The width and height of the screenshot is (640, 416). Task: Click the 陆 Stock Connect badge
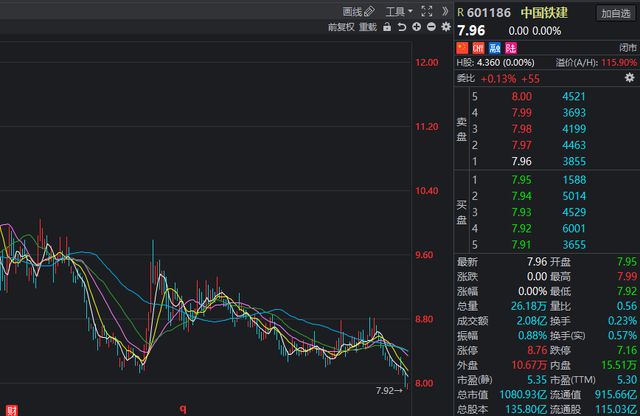[511, 47]
